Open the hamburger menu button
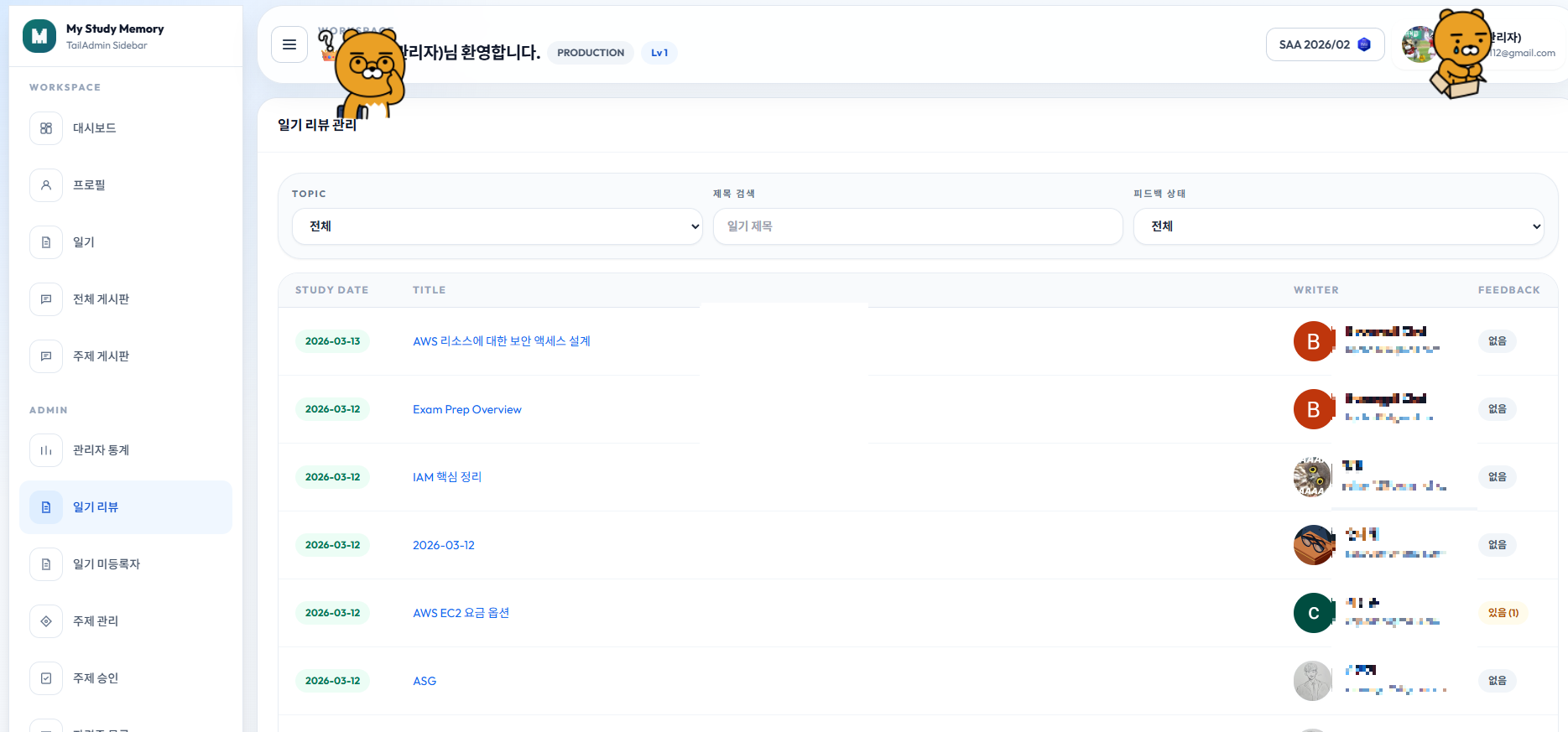Image resolution: width=1568 pixels, height=732 pixels. pyautogui.click(x=289, y=44)
